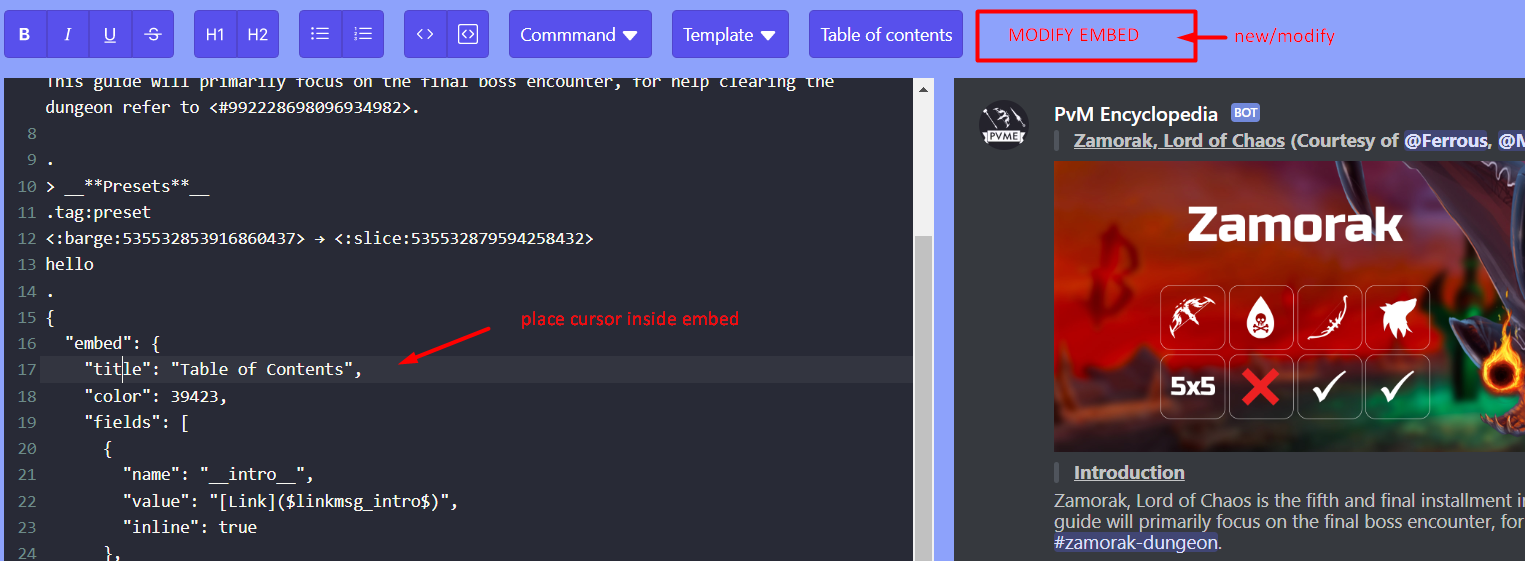The height and width of the screenshot is (561, 1525).
Task: Click Table of contents button
Action: [886, 34]
